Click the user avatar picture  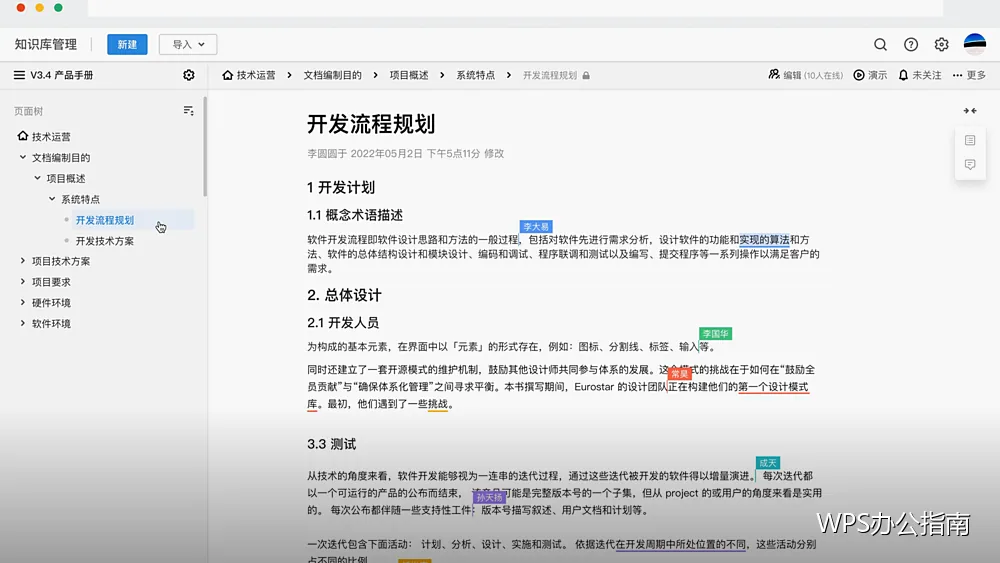coord(974,44)
